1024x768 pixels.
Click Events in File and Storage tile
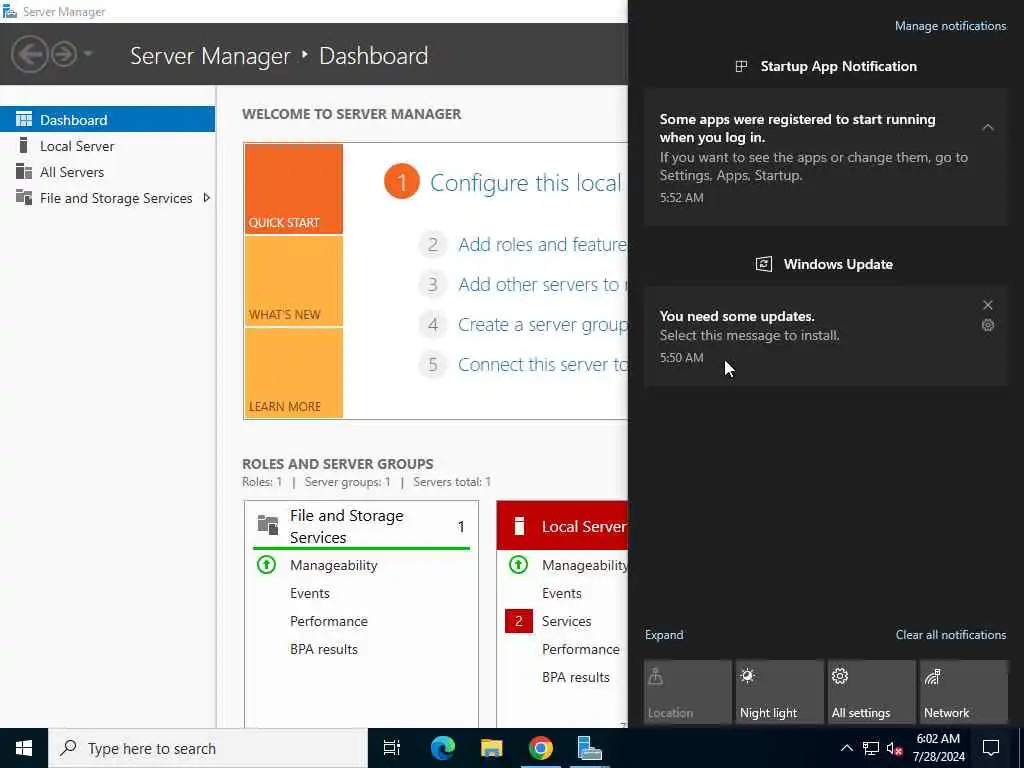tap(310, 593)
